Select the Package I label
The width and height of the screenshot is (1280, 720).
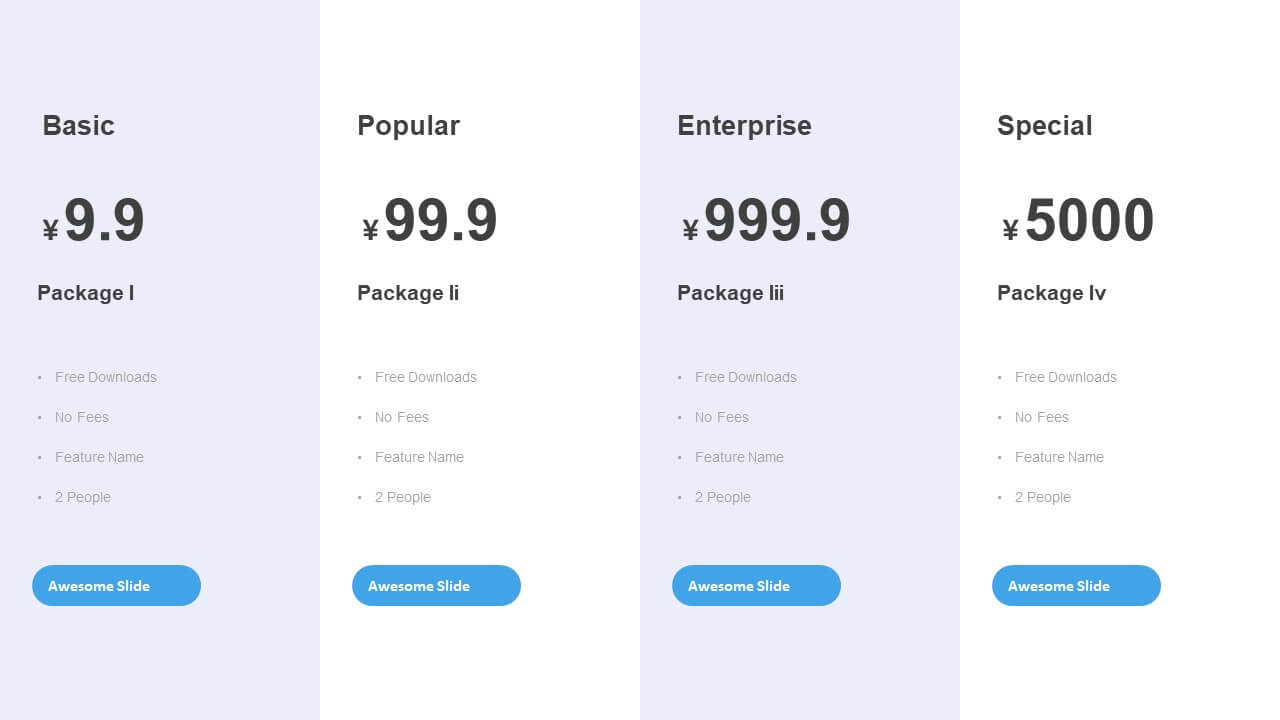click(86, 293)
